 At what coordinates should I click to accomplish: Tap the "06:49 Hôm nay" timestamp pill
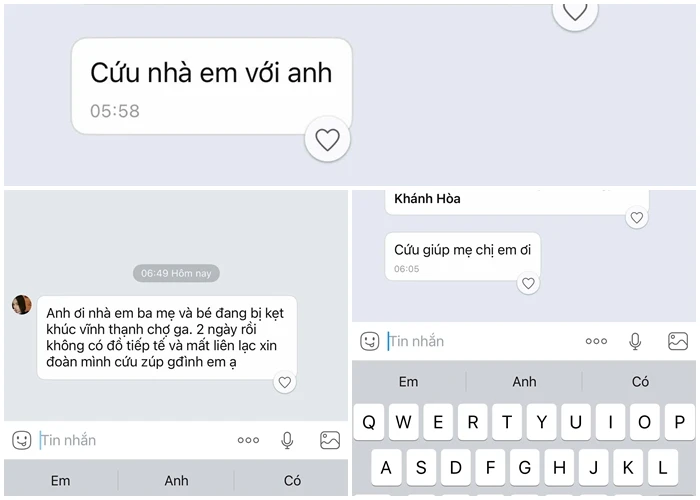click(x=176, y=273)
